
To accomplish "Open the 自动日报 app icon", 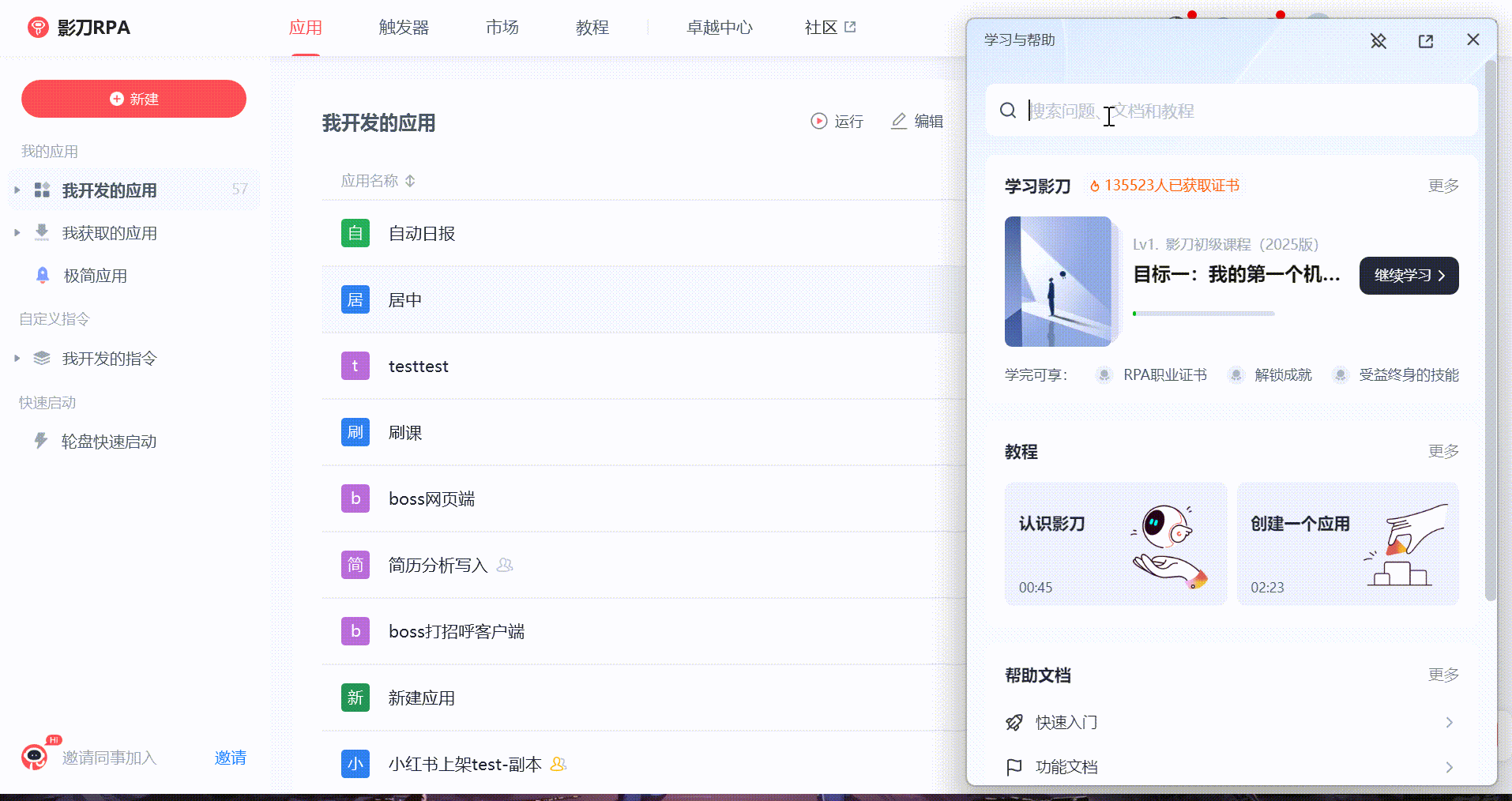I will 355,234.
